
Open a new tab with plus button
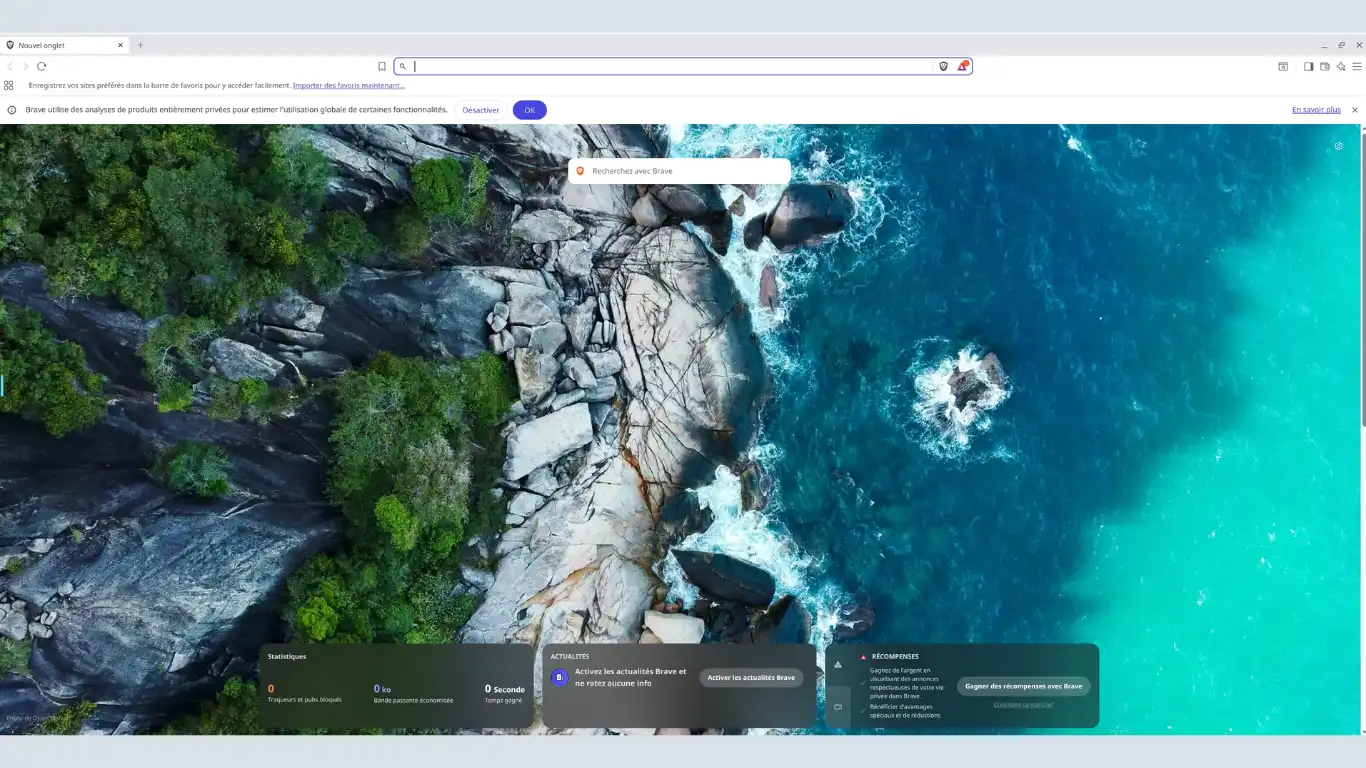point(140,45)
